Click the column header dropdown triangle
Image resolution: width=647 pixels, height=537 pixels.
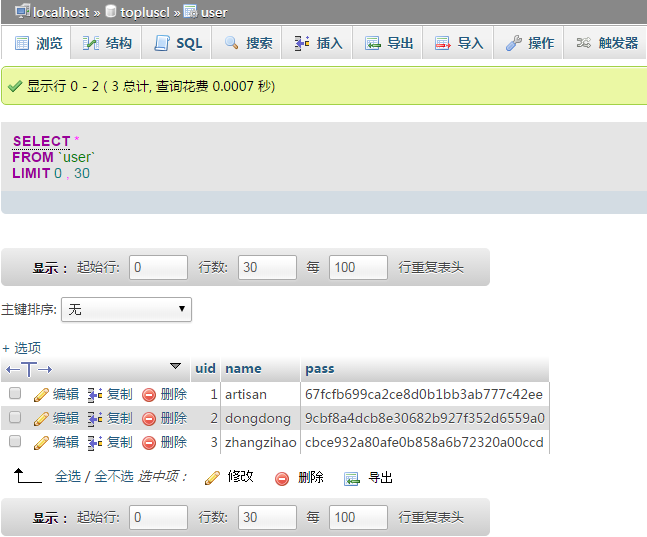tap(176, 367)
